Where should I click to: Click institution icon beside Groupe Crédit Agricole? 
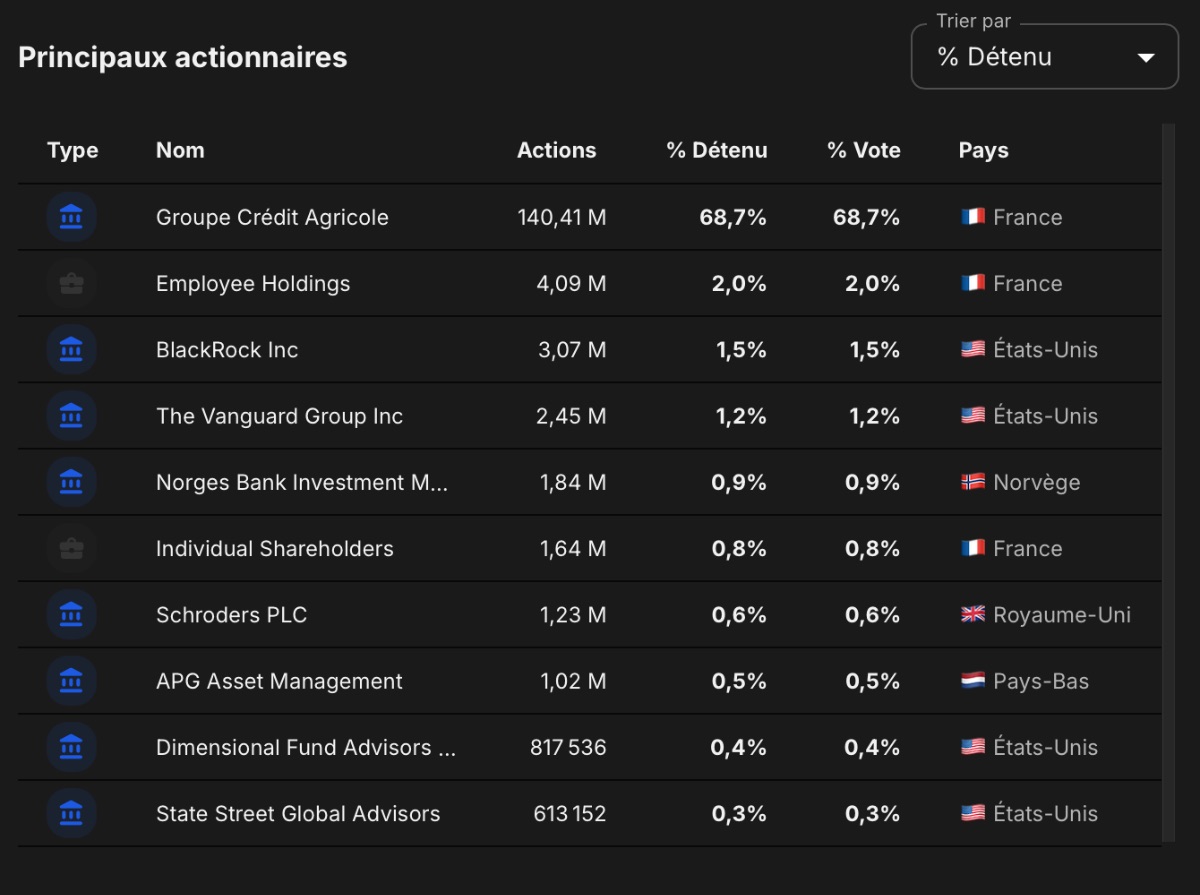(71, 217)
